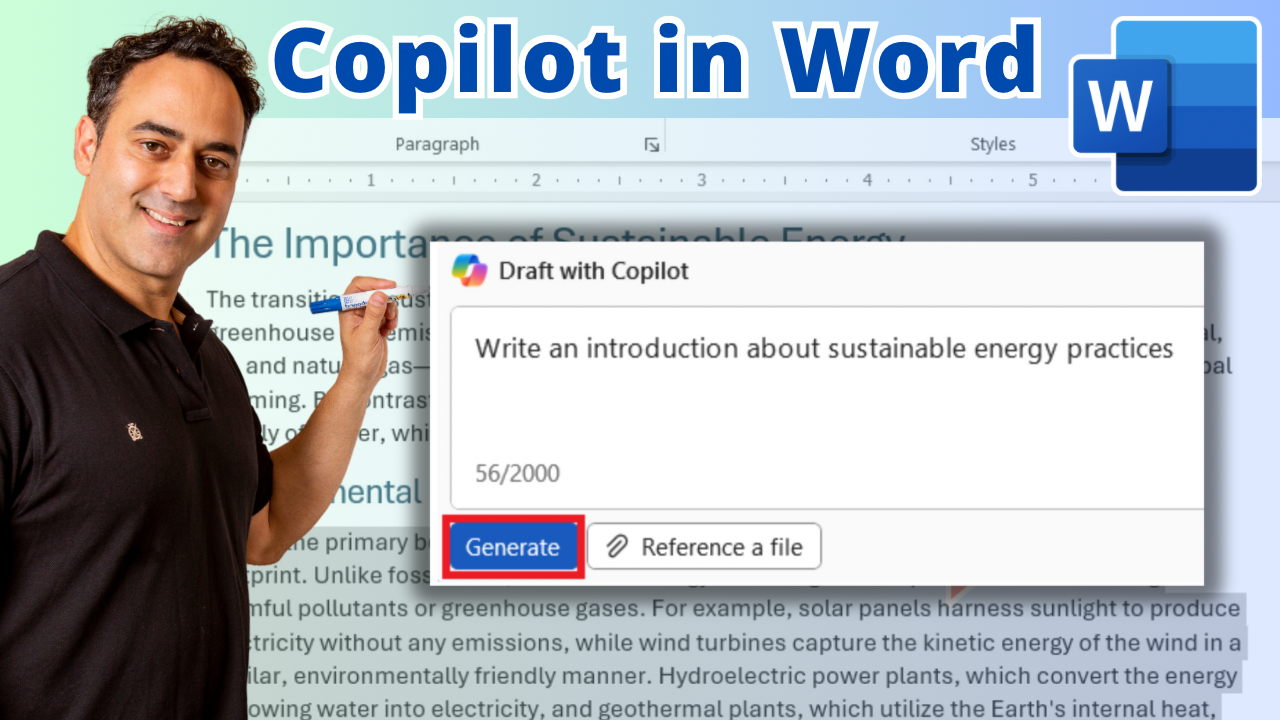
Task: Click the 'Draft with Copilot' dialog title
Action: (594, 271)
